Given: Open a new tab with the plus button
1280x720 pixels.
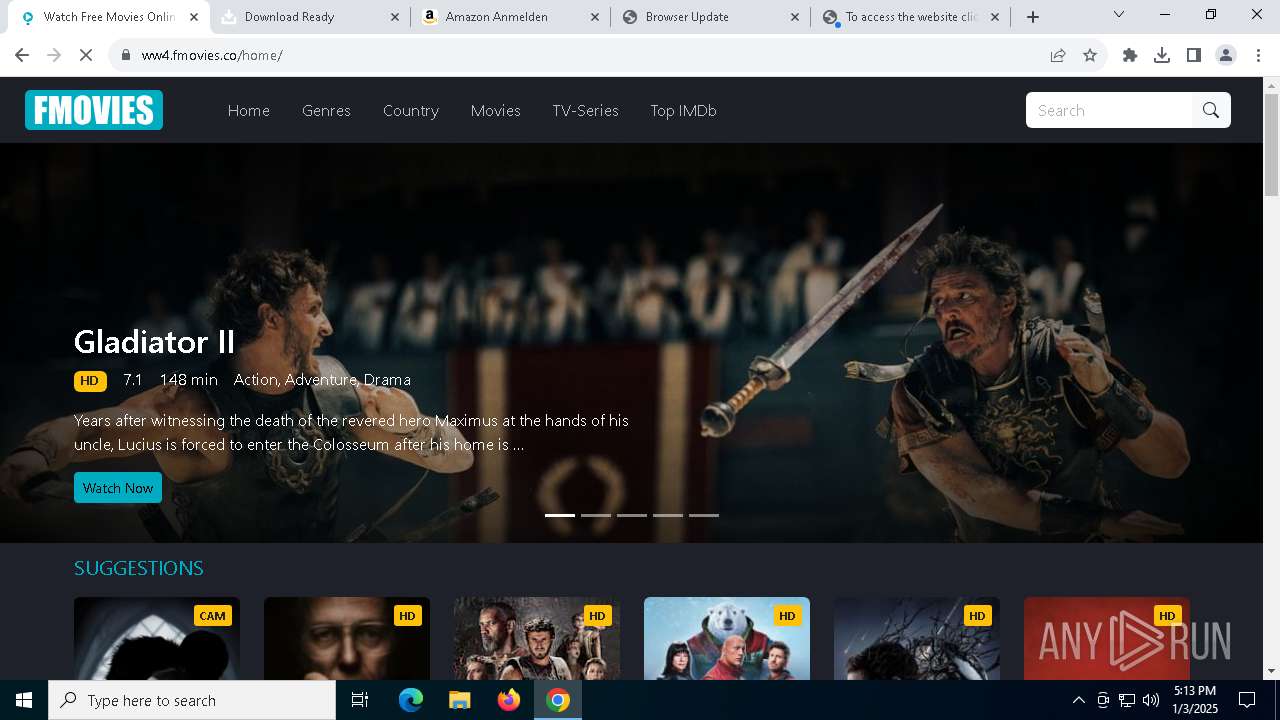Looking at the screenshot, I should (1033, 17).
